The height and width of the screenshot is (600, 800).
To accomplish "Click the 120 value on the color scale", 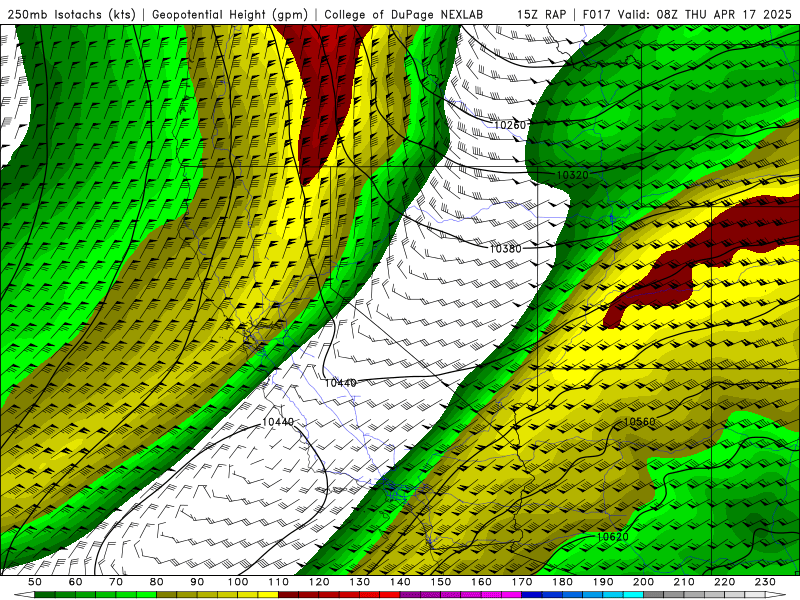I will (x=319, y=582).
